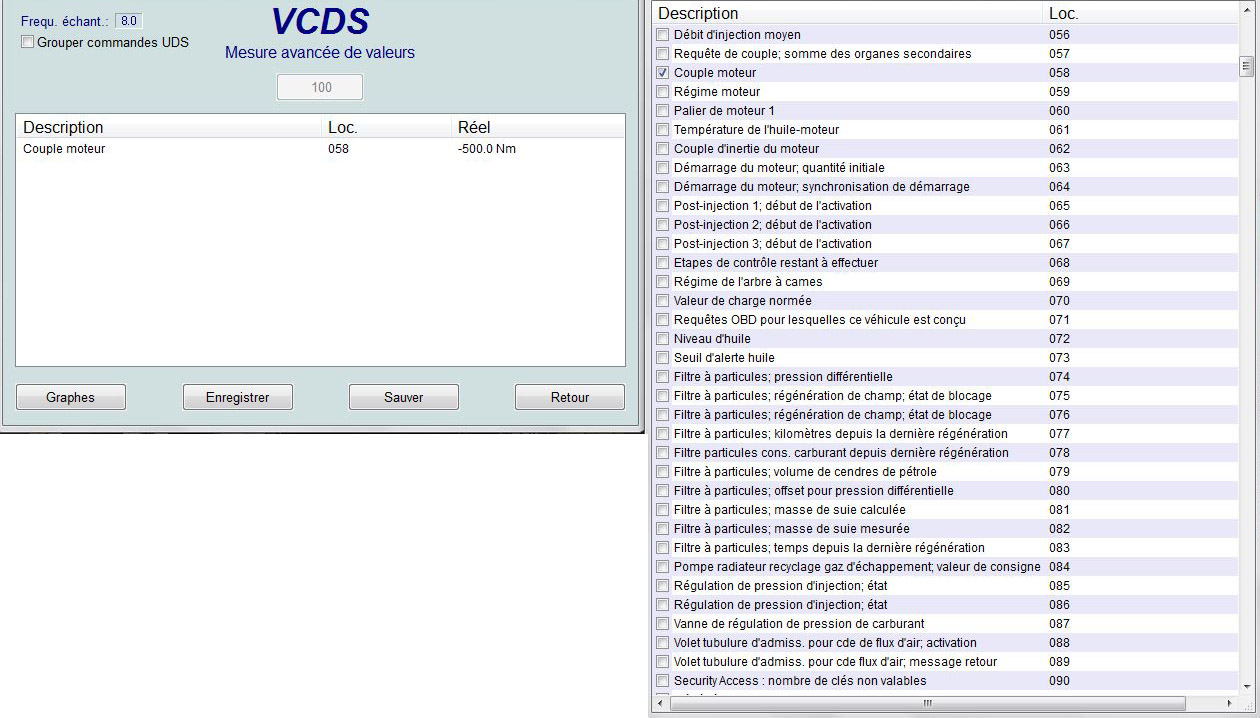The height and width of the screenshot is (718, 1260).
Task: Select Filtre à particules; offset pour pression différentielle
Action: pos(945,491)
